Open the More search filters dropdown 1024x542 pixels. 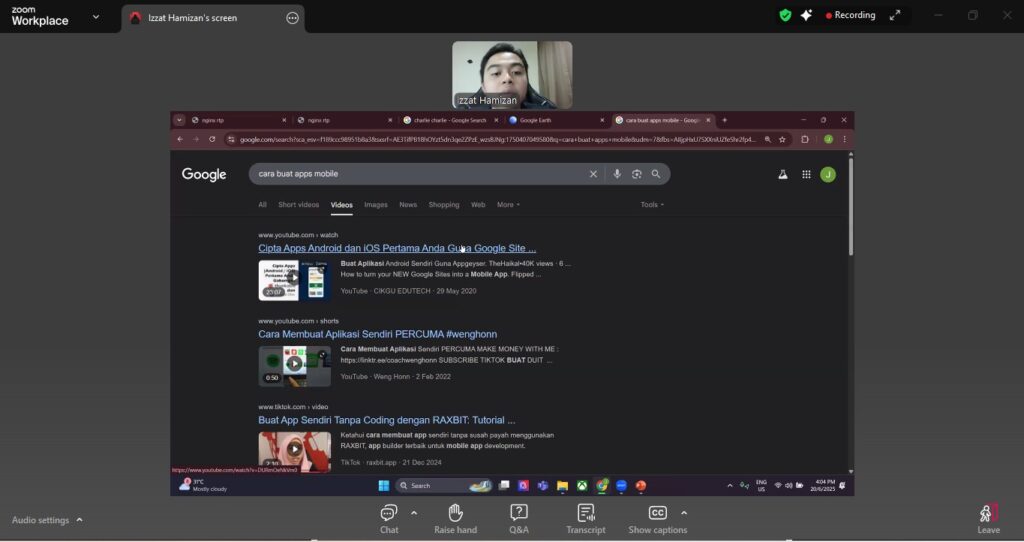[508, 204]
